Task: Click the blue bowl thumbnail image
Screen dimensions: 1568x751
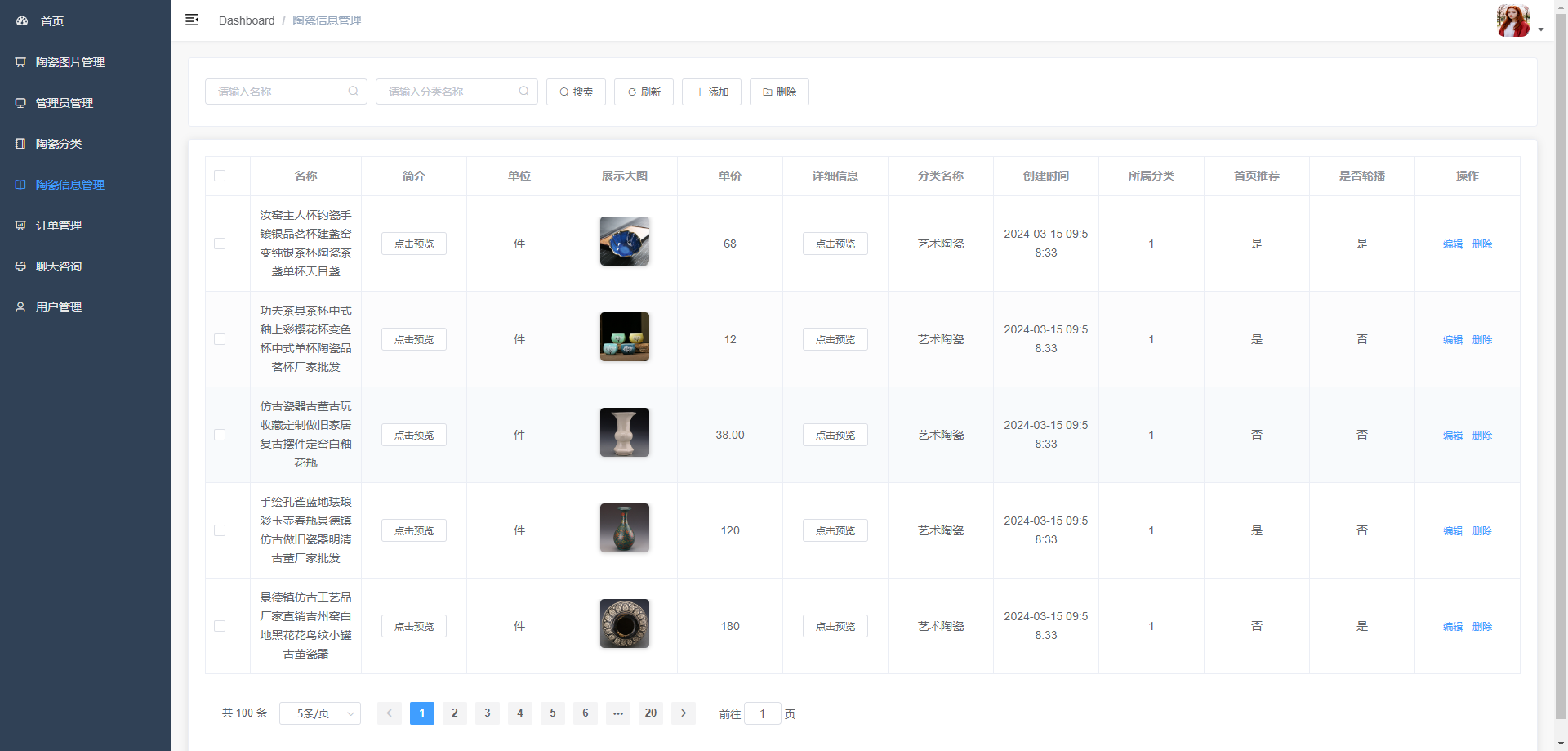Action: (625, 241)
